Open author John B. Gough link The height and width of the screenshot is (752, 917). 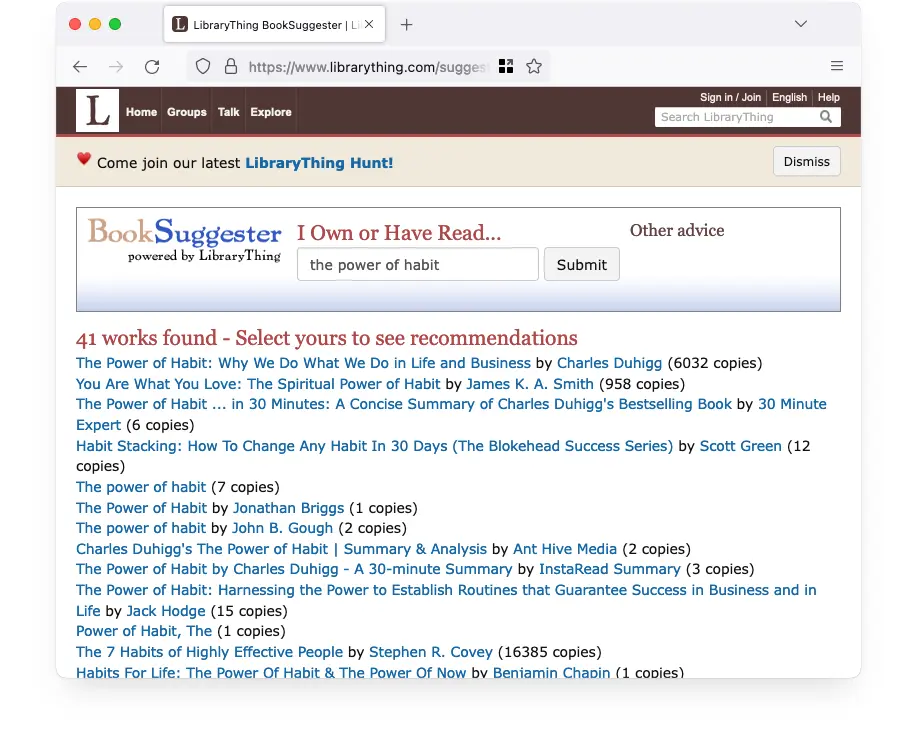coord(282,528)
